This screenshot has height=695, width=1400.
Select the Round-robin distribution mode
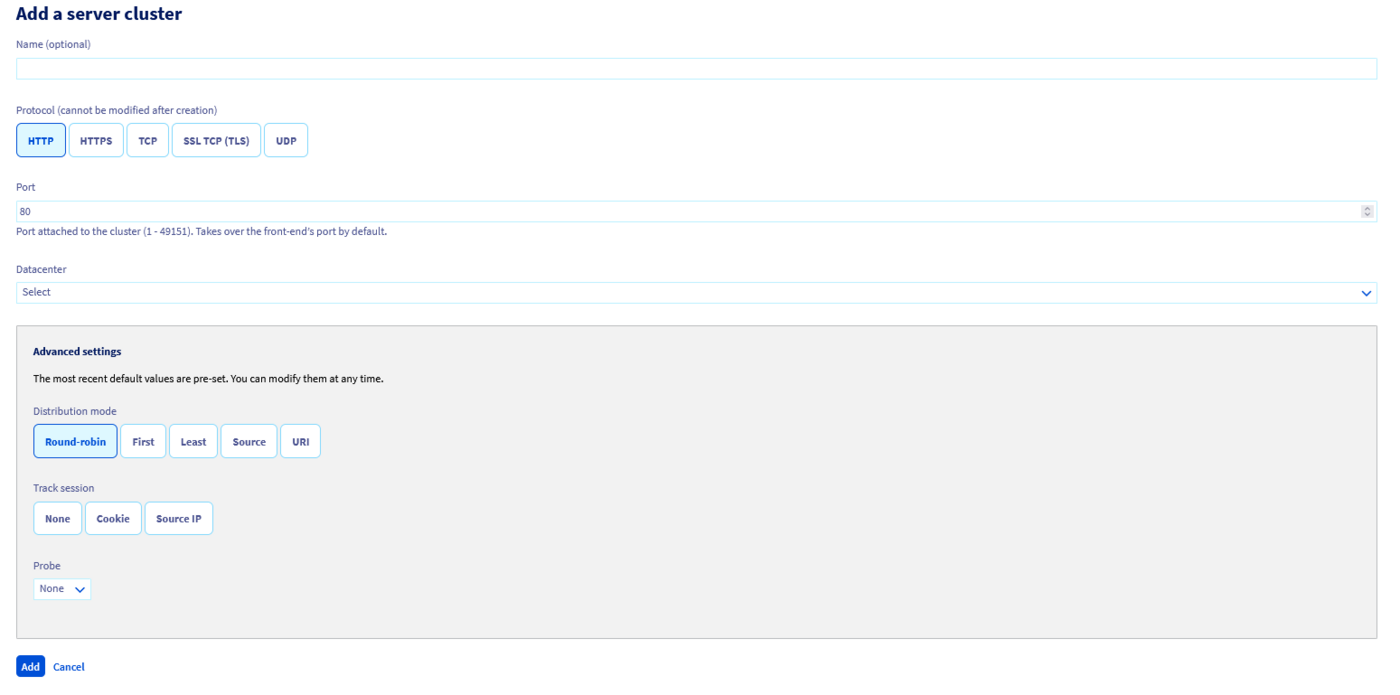pos(75,441)
